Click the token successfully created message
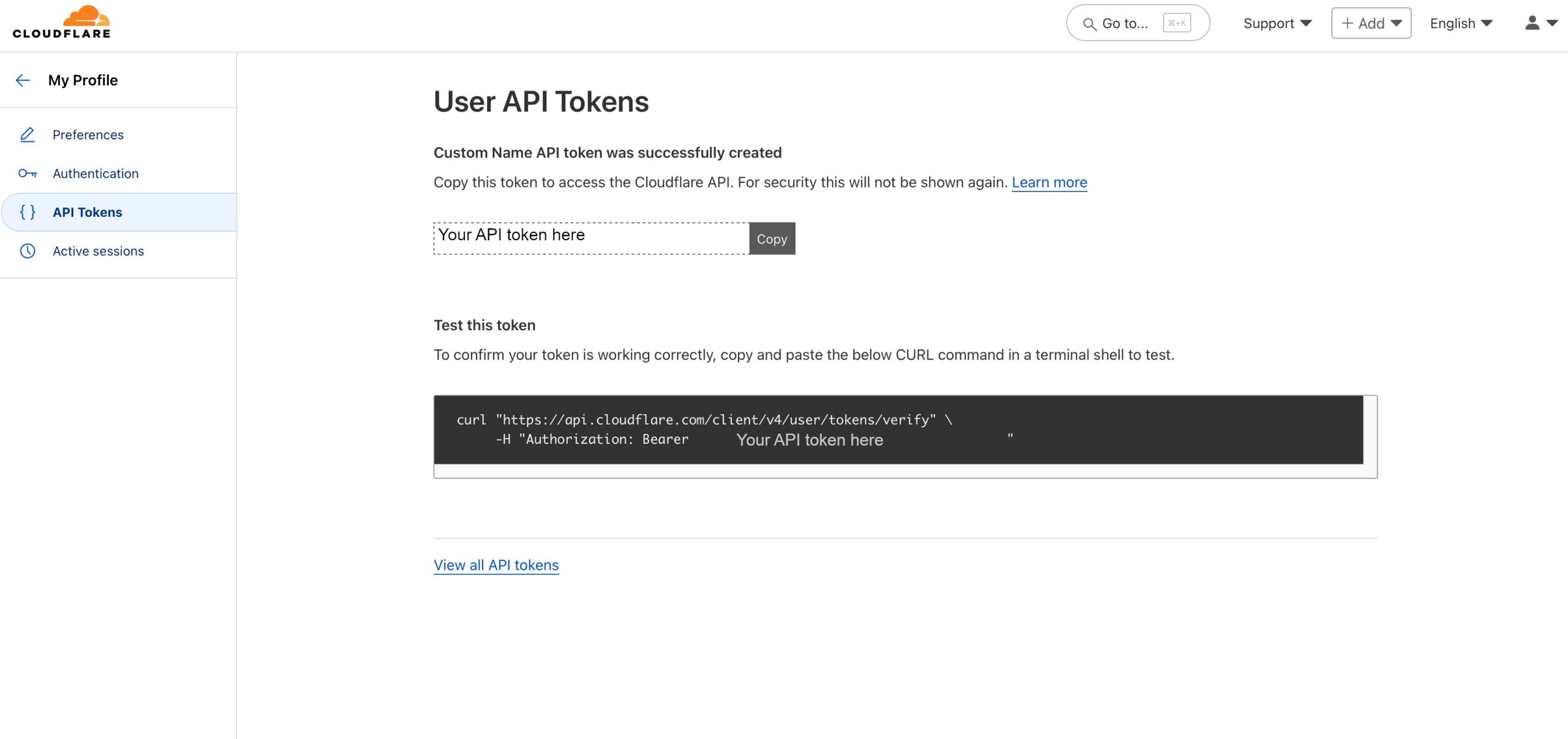The height and width of the screenshot is (739, 1568). coord(608,153)
